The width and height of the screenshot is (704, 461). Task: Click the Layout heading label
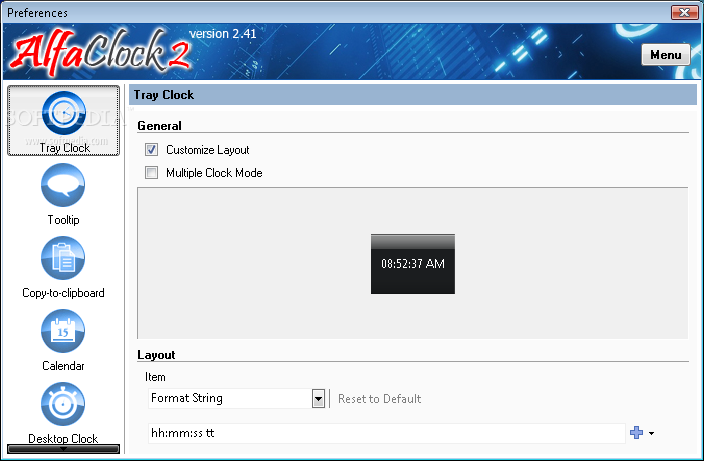156,355
